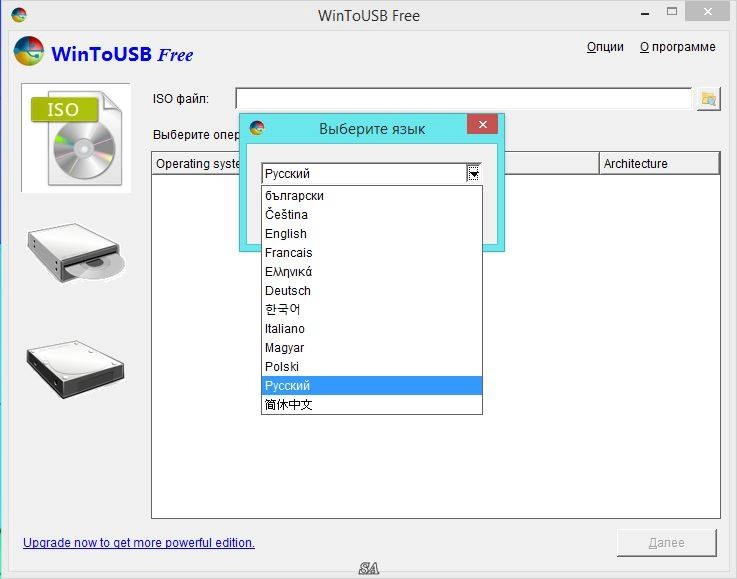The width and height of the screenshot is (737, 579).
Task: Click the Upgrade now to get more powerful edition link
Action: click(139, 543)
